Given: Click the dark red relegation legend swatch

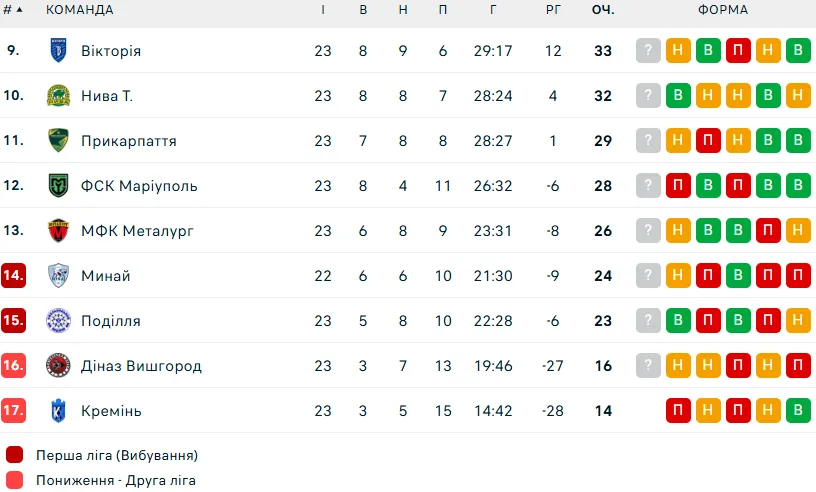Looking at the screenshot, I should point(15,455).
